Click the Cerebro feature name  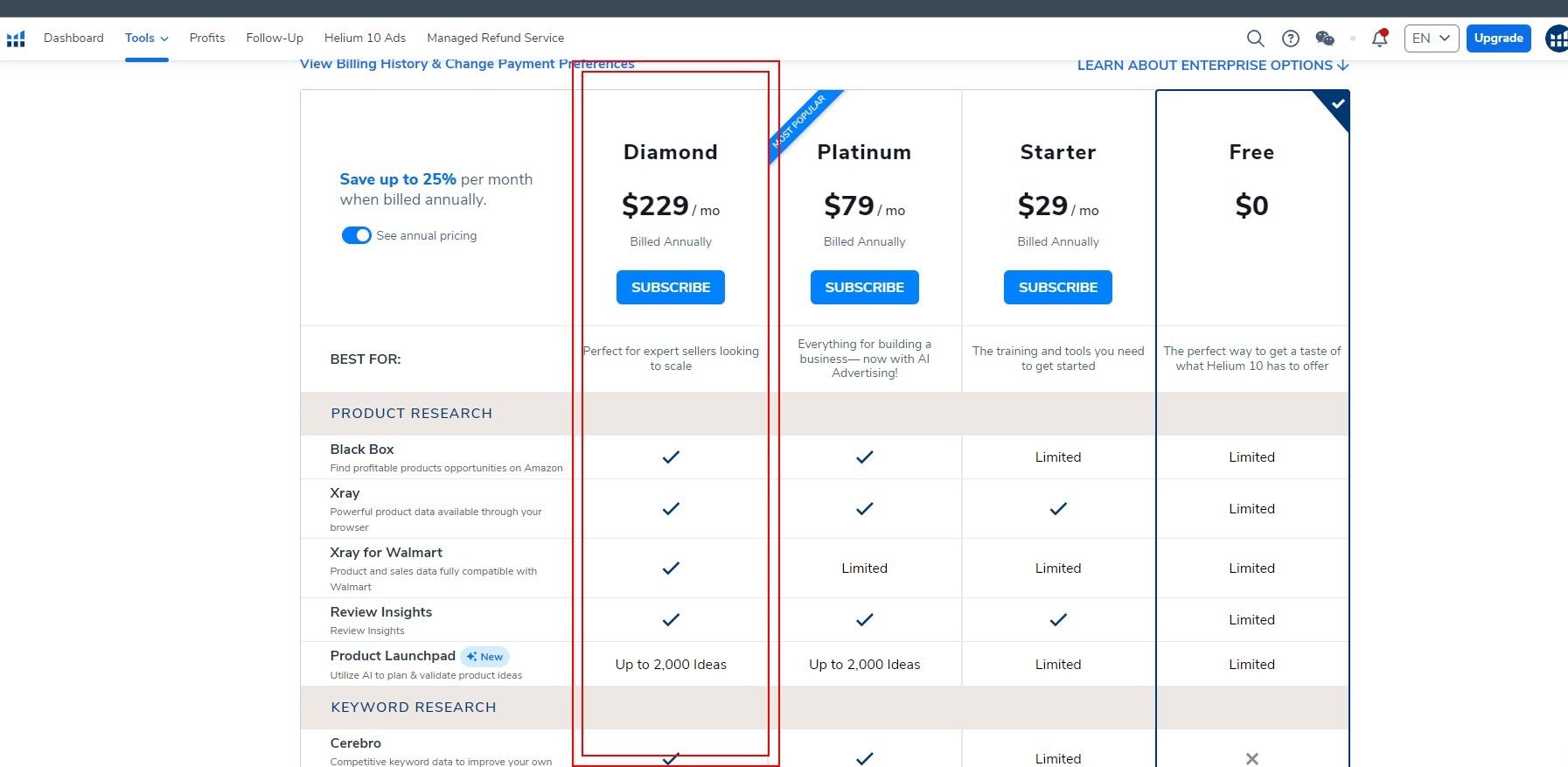pos(355,743)
